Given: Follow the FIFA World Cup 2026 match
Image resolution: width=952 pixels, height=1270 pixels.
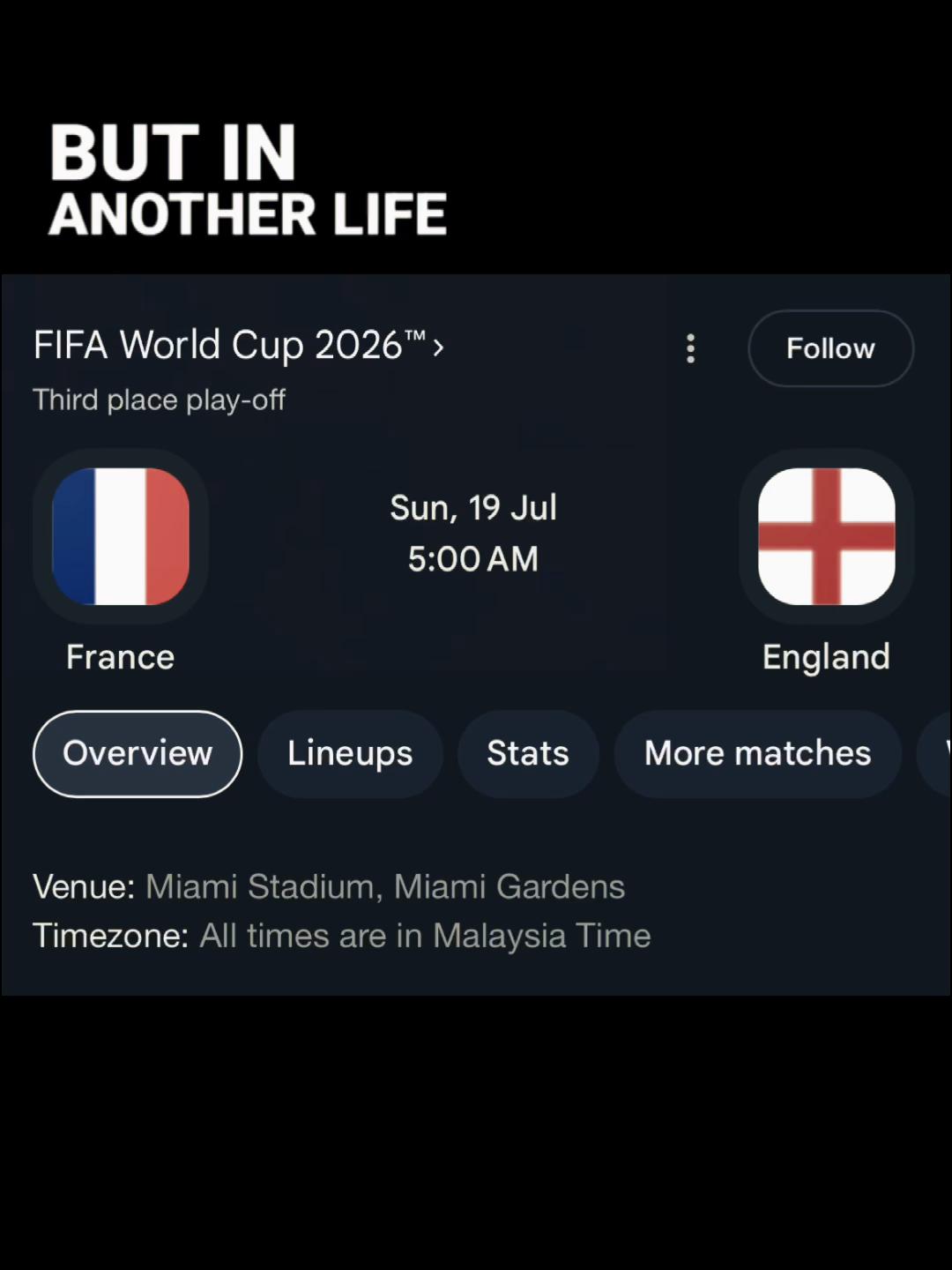Looking at the screenshot, I should 830,348.
